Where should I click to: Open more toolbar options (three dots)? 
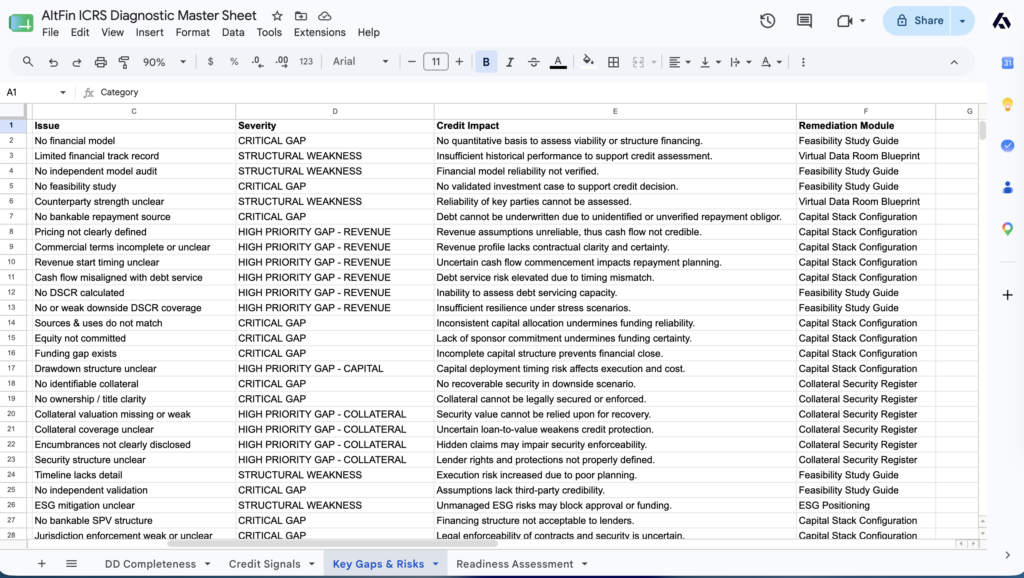pyautogui.click(x=803, y=62)
